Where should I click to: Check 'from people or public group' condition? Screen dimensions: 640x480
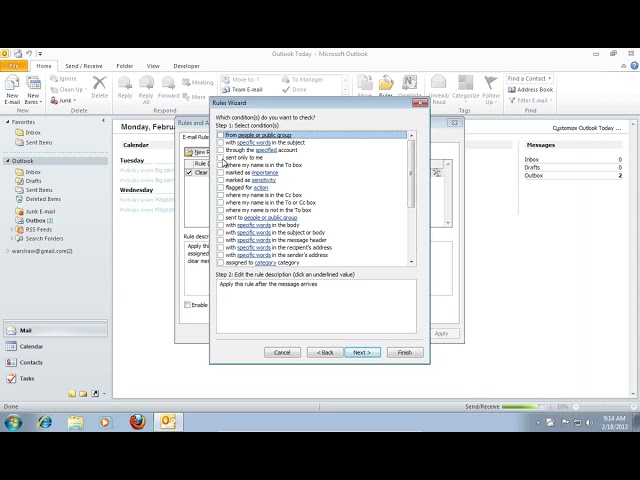coord(220,135)
